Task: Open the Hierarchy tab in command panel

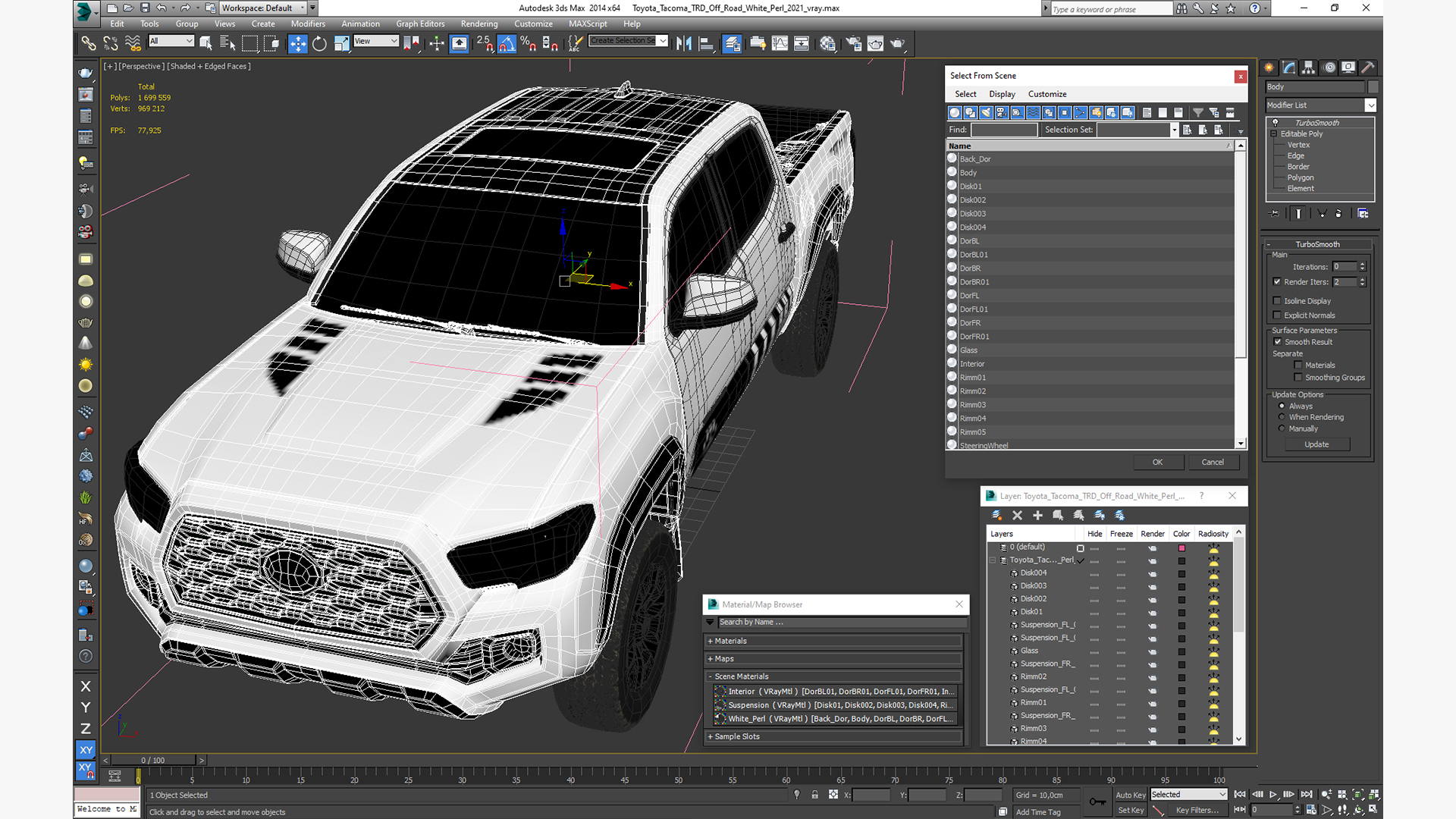Action: [1308, 67]
